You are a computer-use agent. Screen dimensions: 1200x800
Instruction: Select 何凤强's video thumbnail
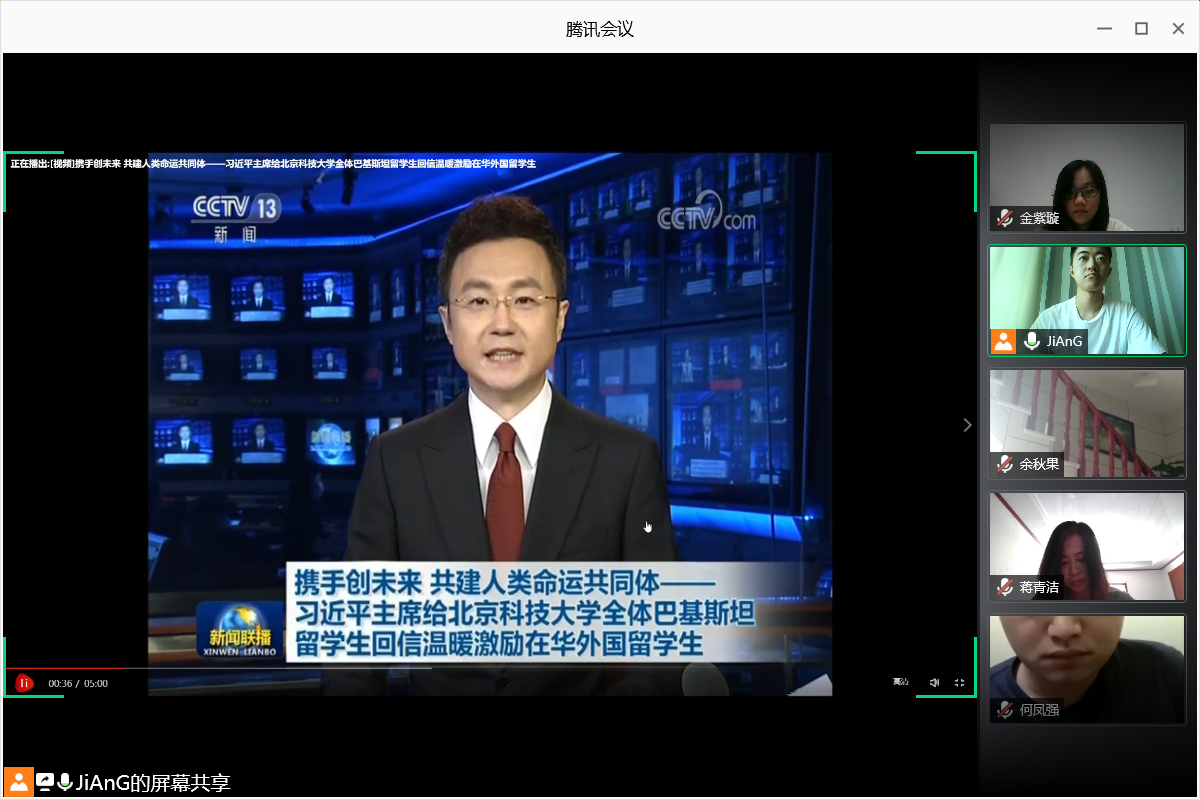[x=1087, y=670]
